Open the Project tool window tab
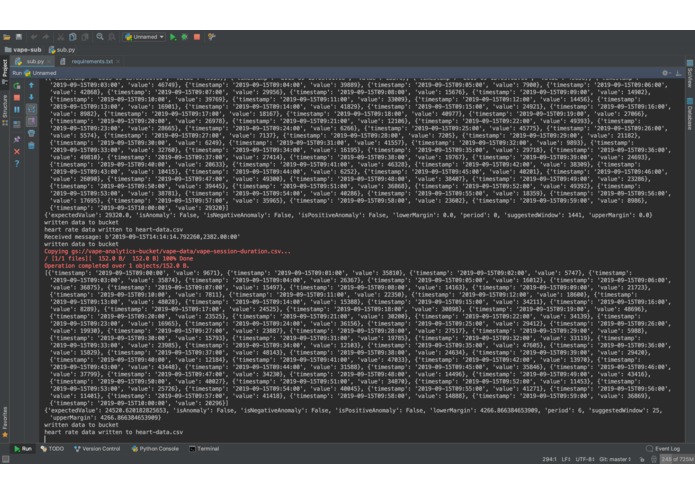This screenshot has height=494, width=695. tap(5, 71)
